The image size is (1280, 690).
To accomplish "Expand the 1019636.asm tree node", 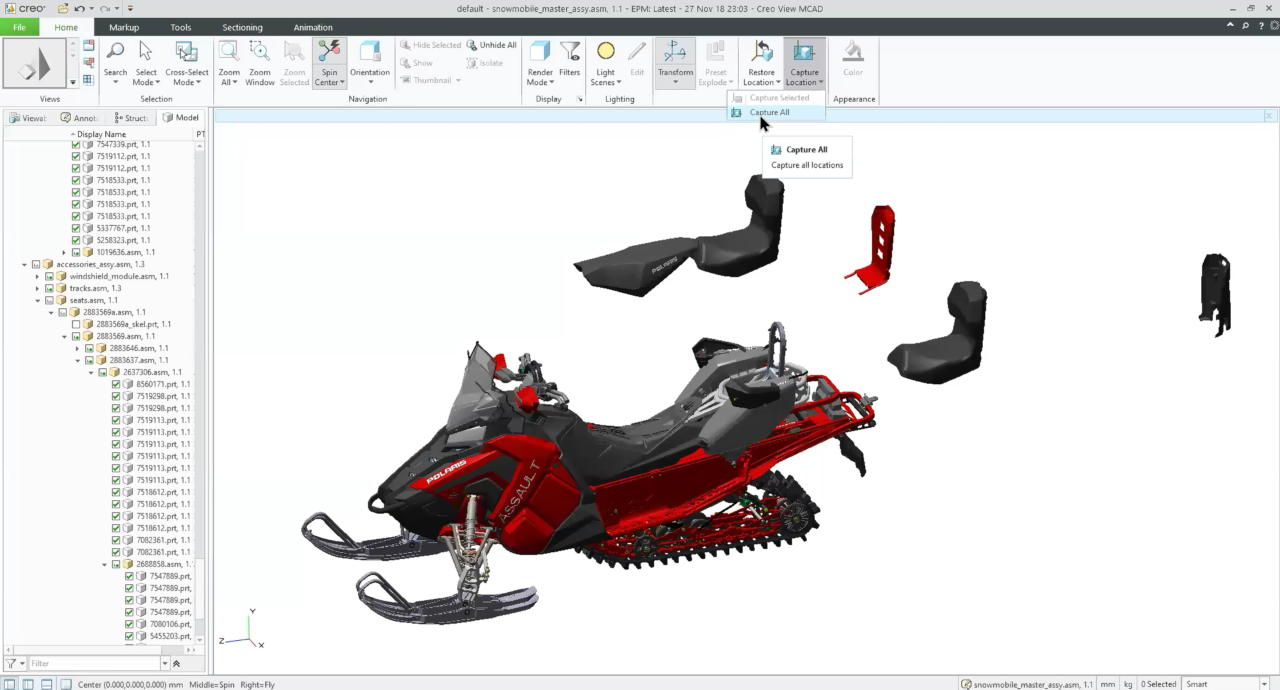I will click(x=64, y=252).
